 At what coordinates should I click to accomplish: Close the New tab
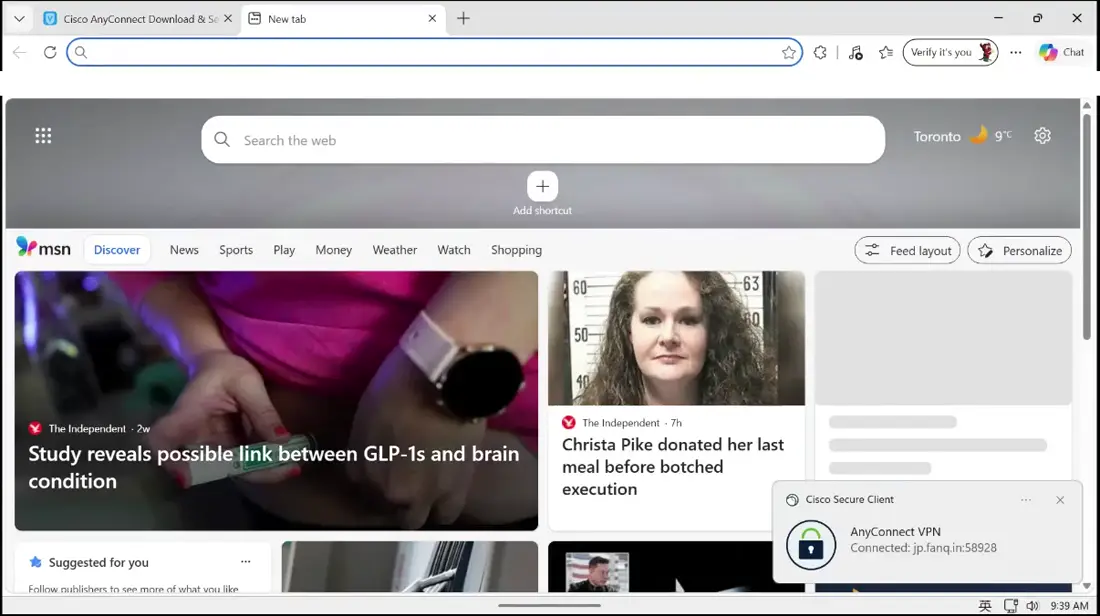[x=432, y=19]
